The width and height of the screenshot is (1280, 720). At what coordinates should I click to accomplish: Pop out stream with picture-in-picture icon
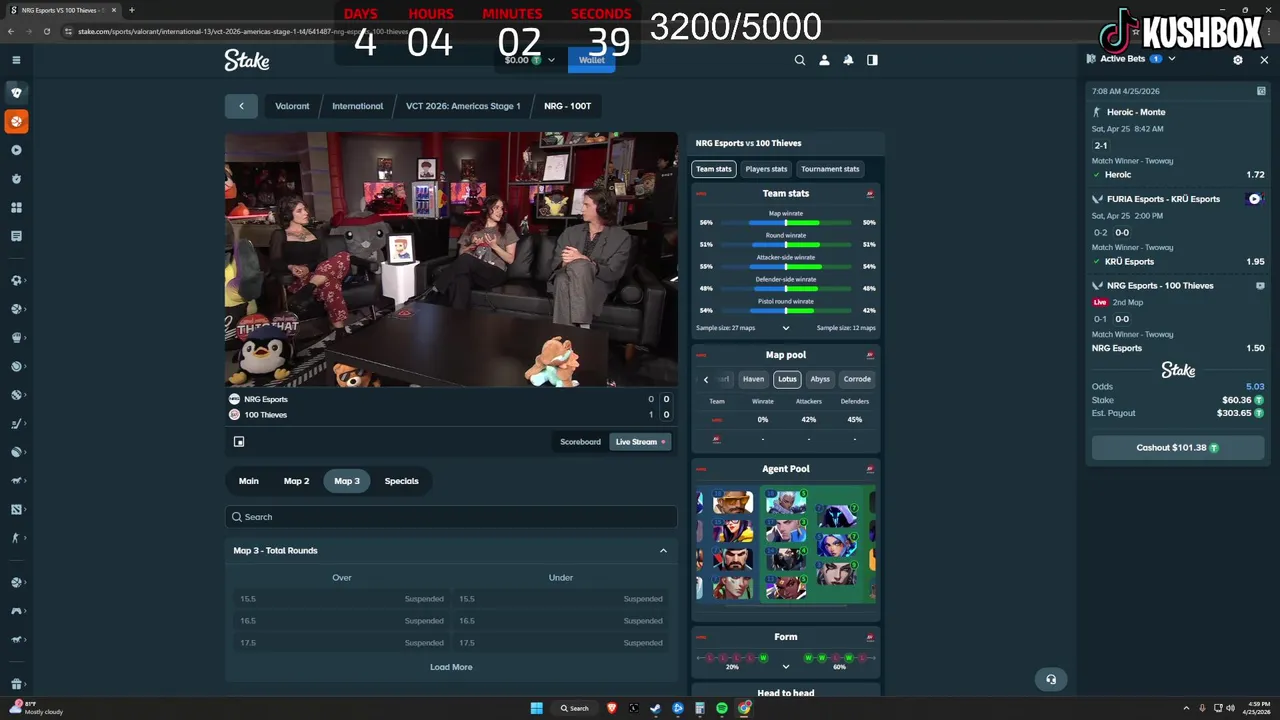point(239,441)
